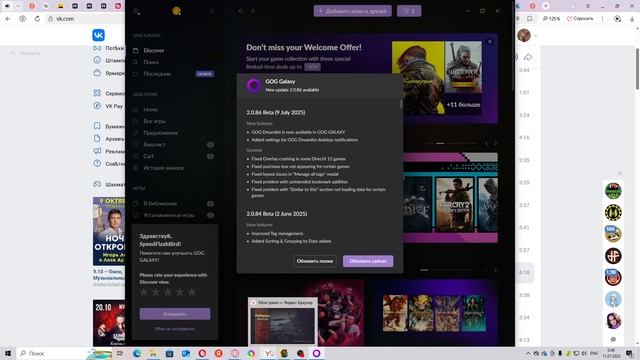
Task: Click the vk.com address bar in the browser
Action: point(86,19)
